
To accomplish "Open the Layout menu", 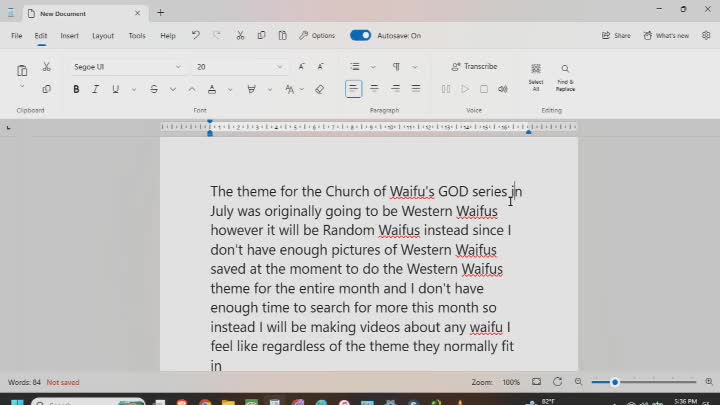I will point(103,35).
